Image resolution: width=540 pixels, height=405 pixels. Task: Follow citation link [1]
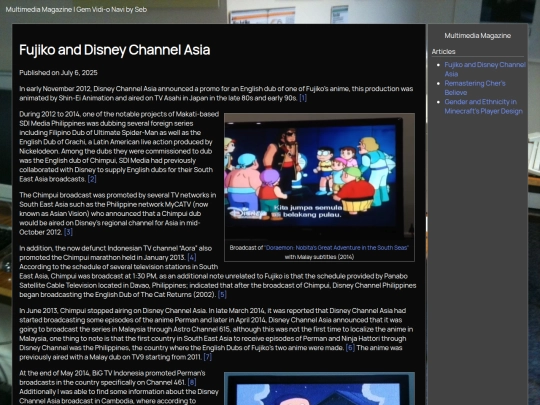[x=303, y=98]
